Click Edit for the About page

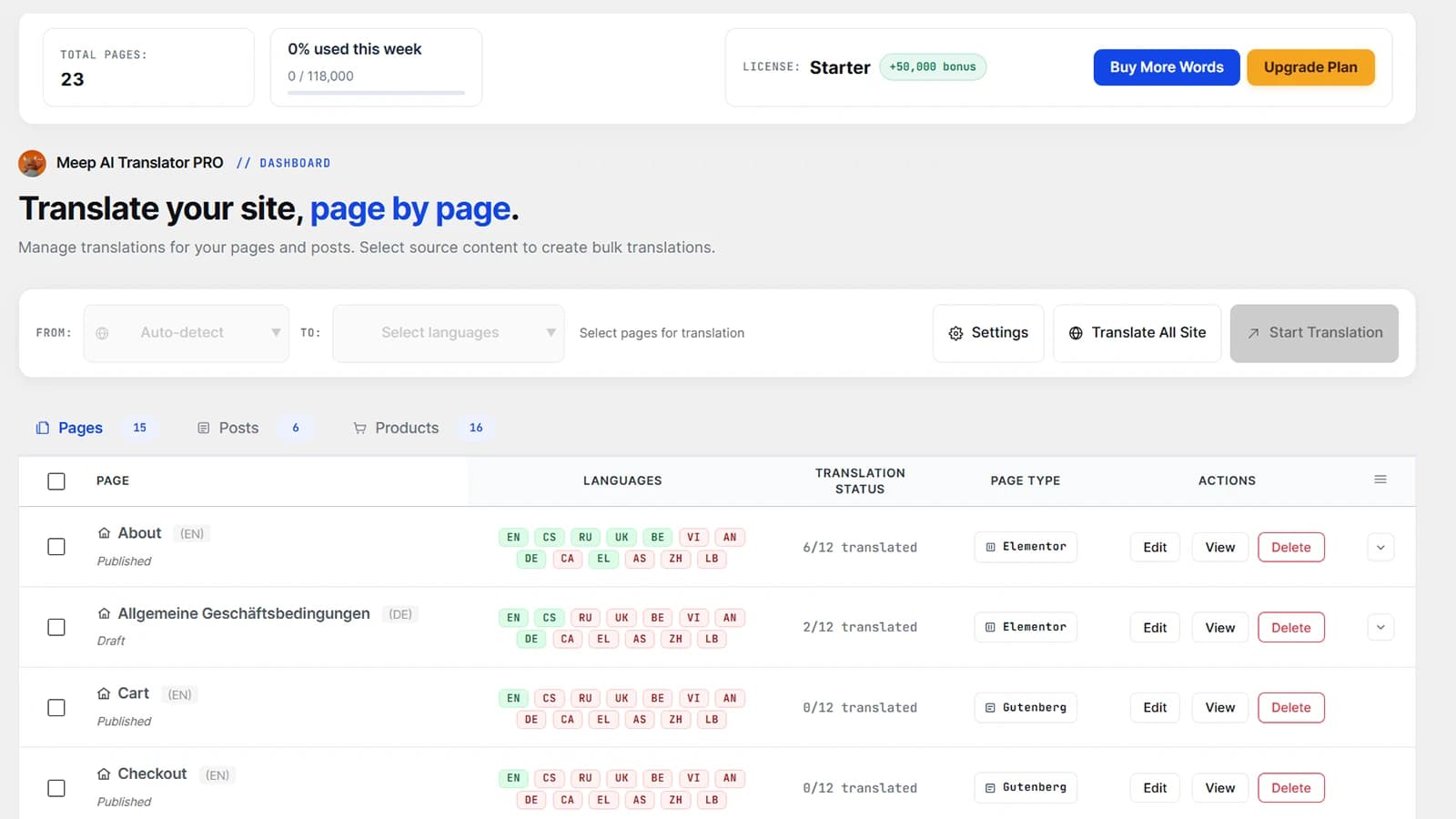point(1155,547)
